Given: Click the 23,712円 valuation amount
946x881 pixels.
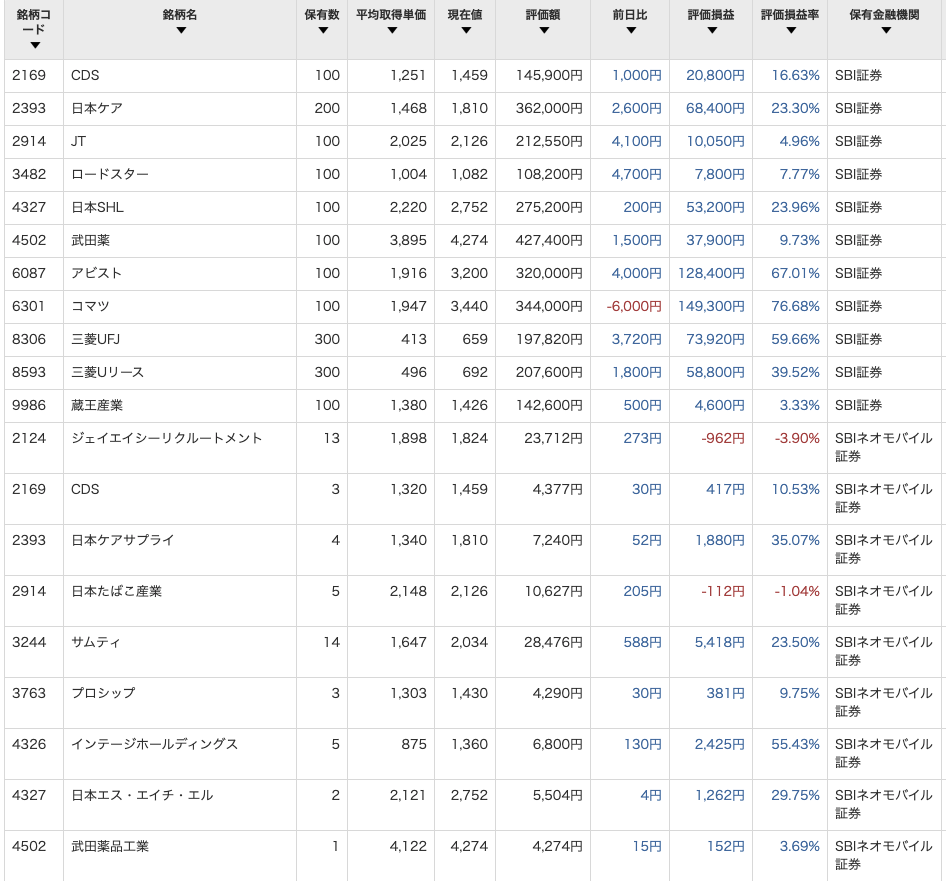Looking at the screenshot, I should point(553,438).
